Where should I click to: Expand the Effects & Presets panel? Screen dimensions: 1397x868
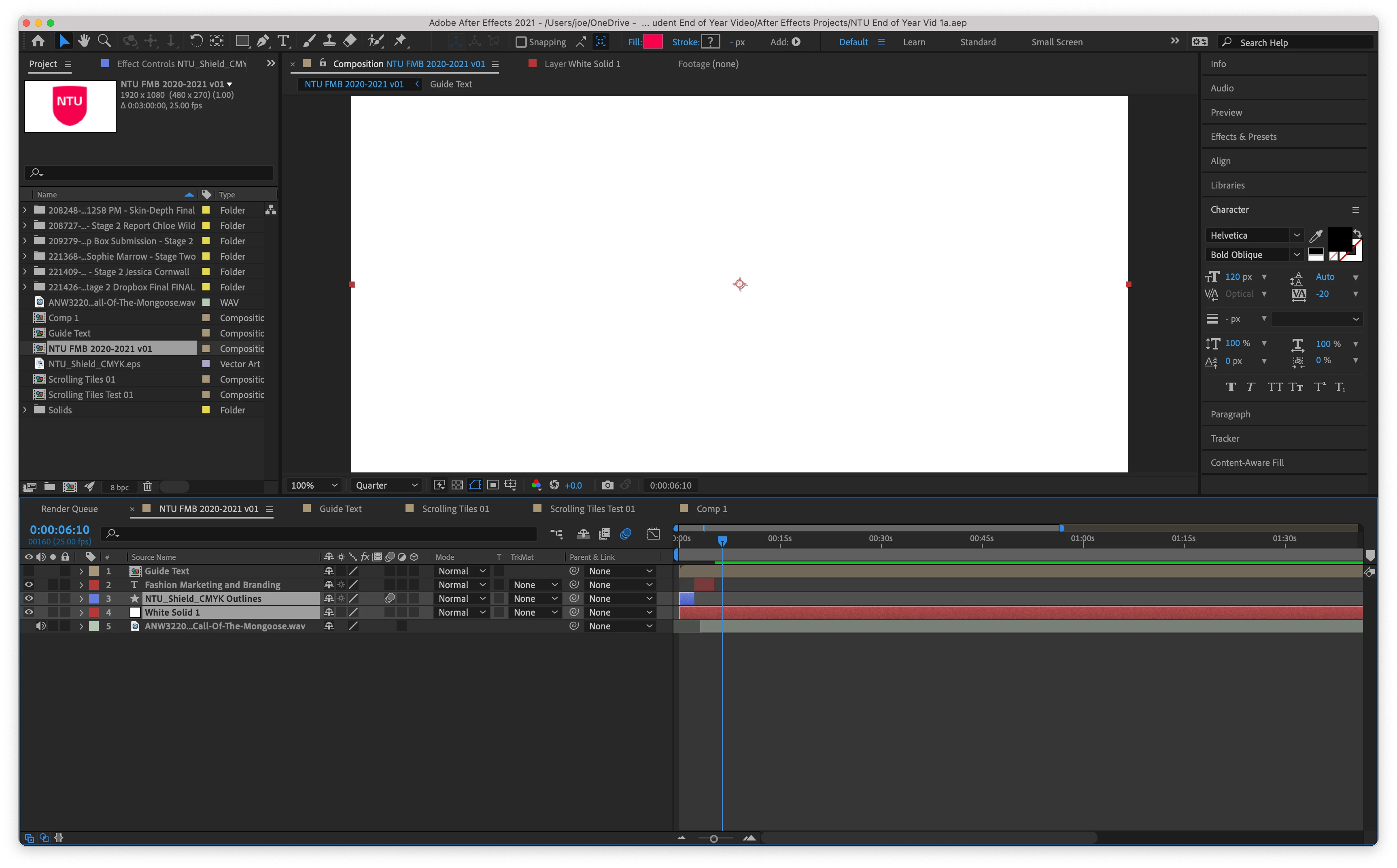click(x=1243, y=137)
